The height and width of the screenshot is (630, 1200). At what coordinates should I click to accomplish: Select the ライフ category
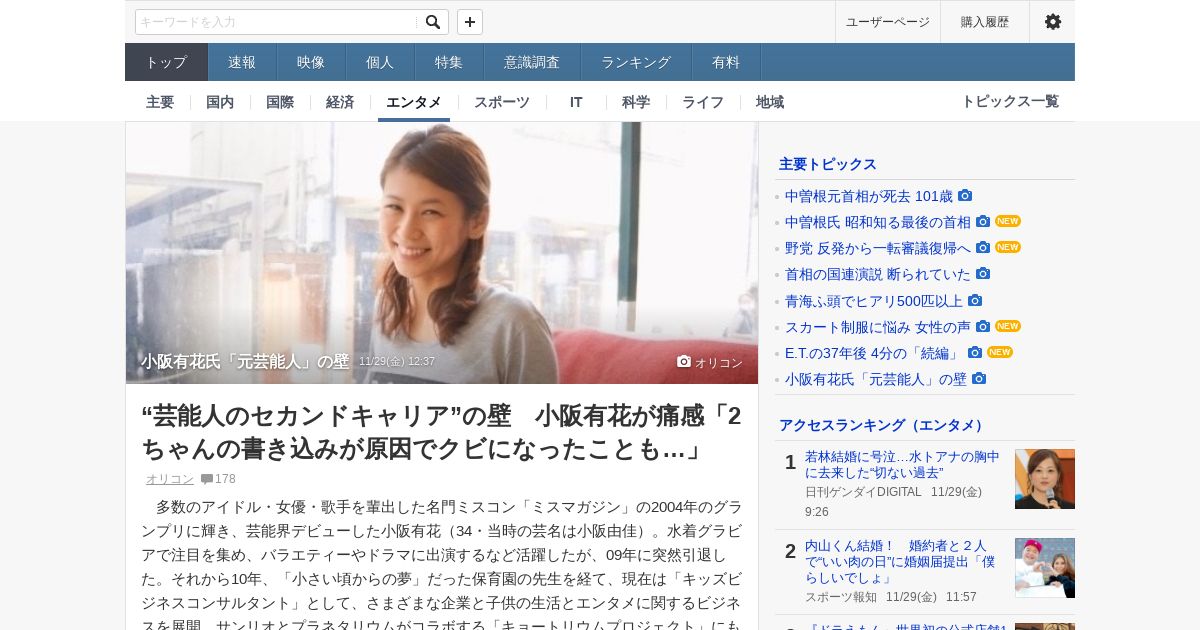(703, 102)
